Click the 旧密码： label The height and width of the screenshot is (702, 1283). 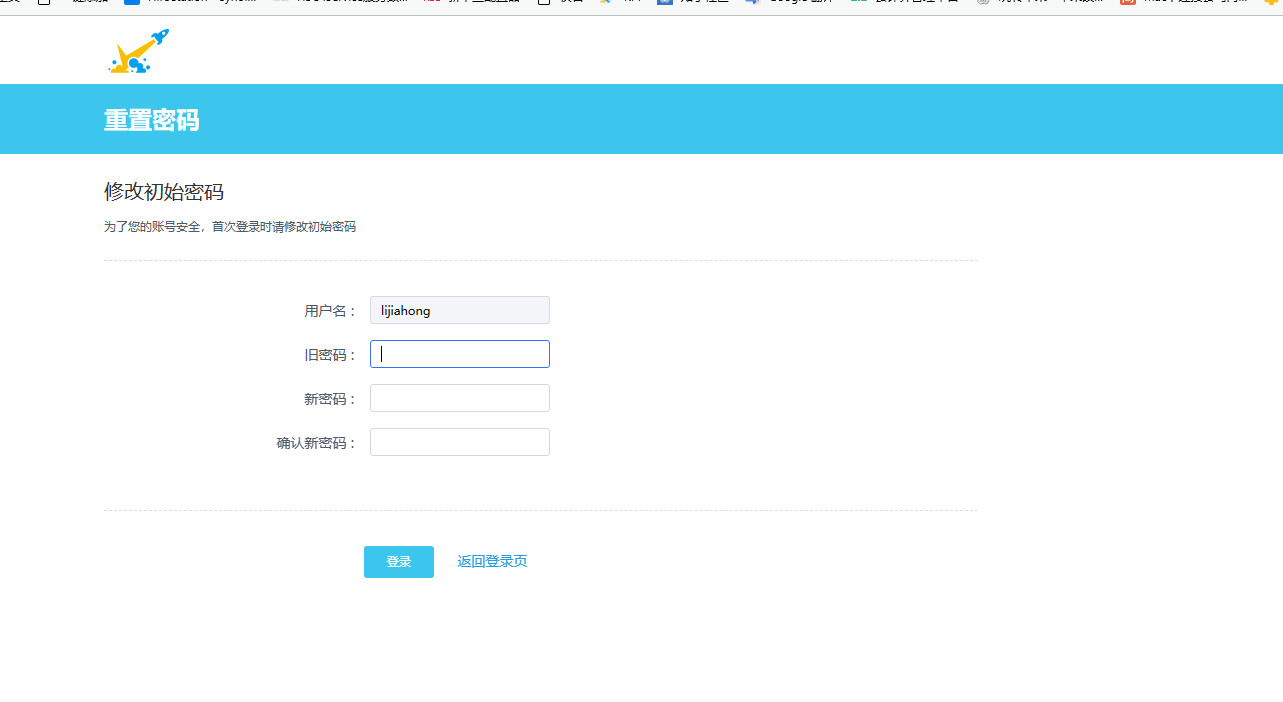point(331,355)
